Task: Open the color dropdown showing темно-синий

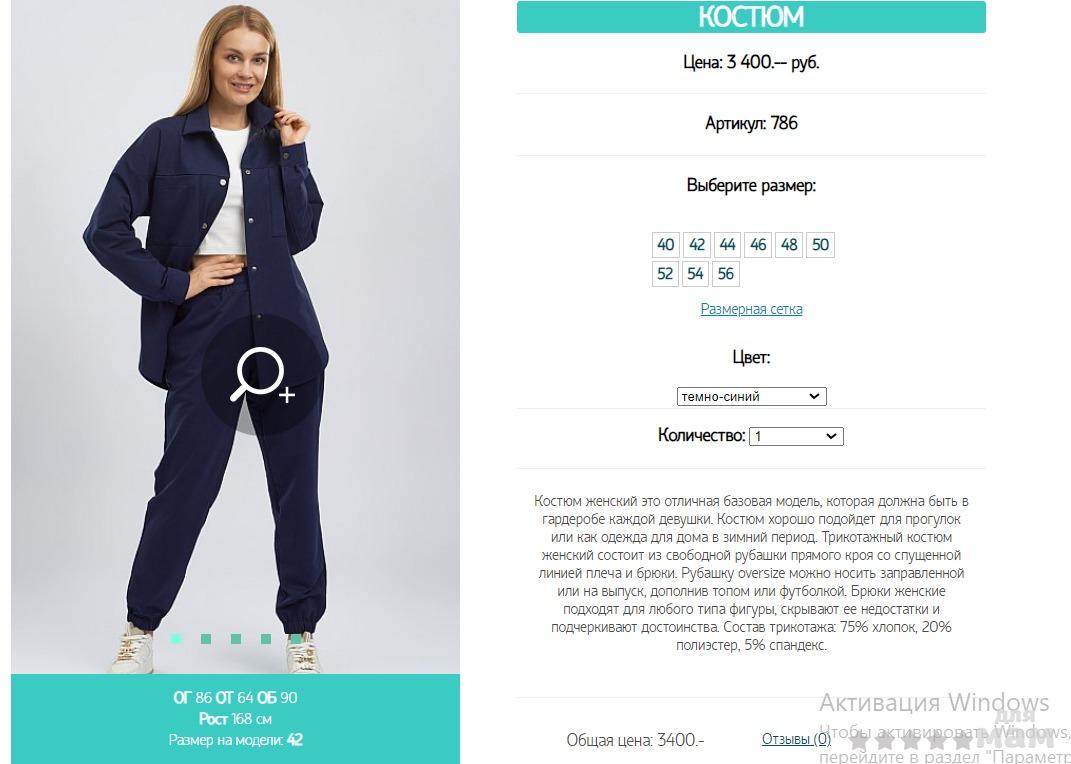Action: [751, 397]
